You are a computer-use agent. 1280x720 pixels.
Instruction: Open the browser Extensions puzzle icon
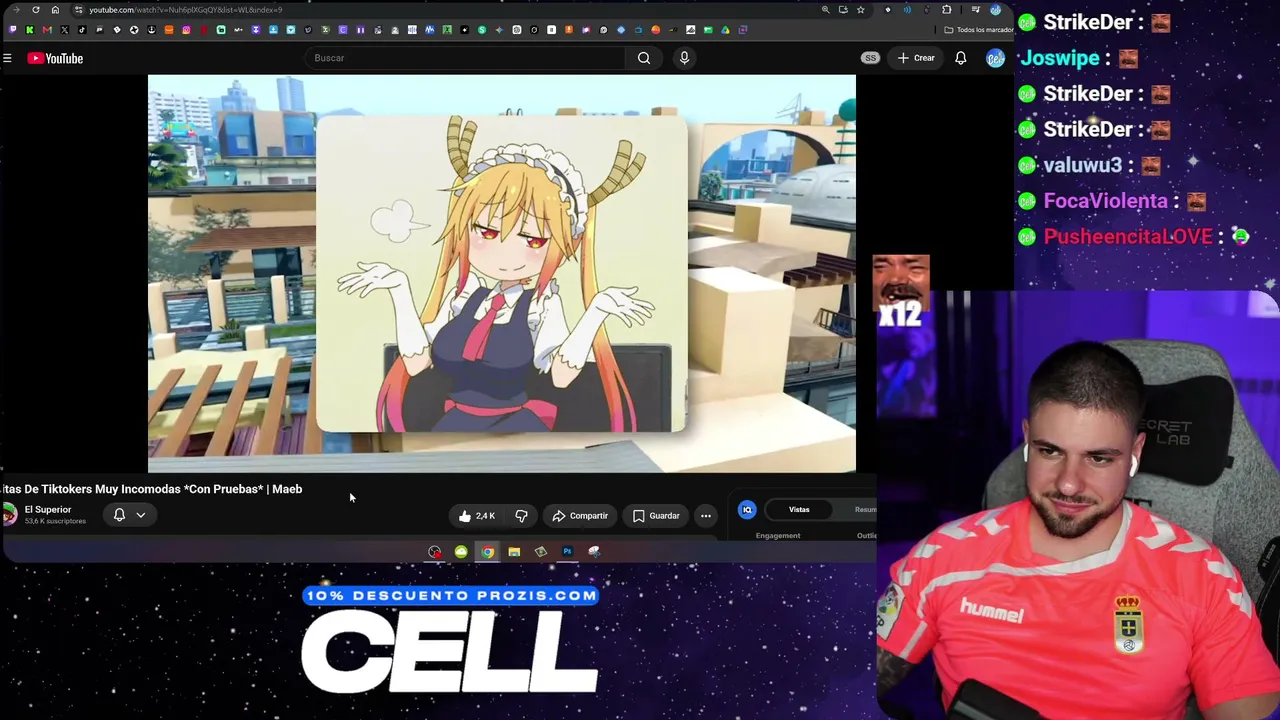(x=946, y=10)
